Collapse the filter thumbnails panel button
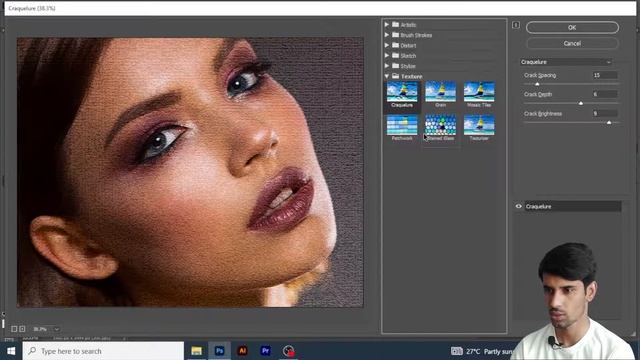This screenshot has height=360, width=640. click(516, 25)
